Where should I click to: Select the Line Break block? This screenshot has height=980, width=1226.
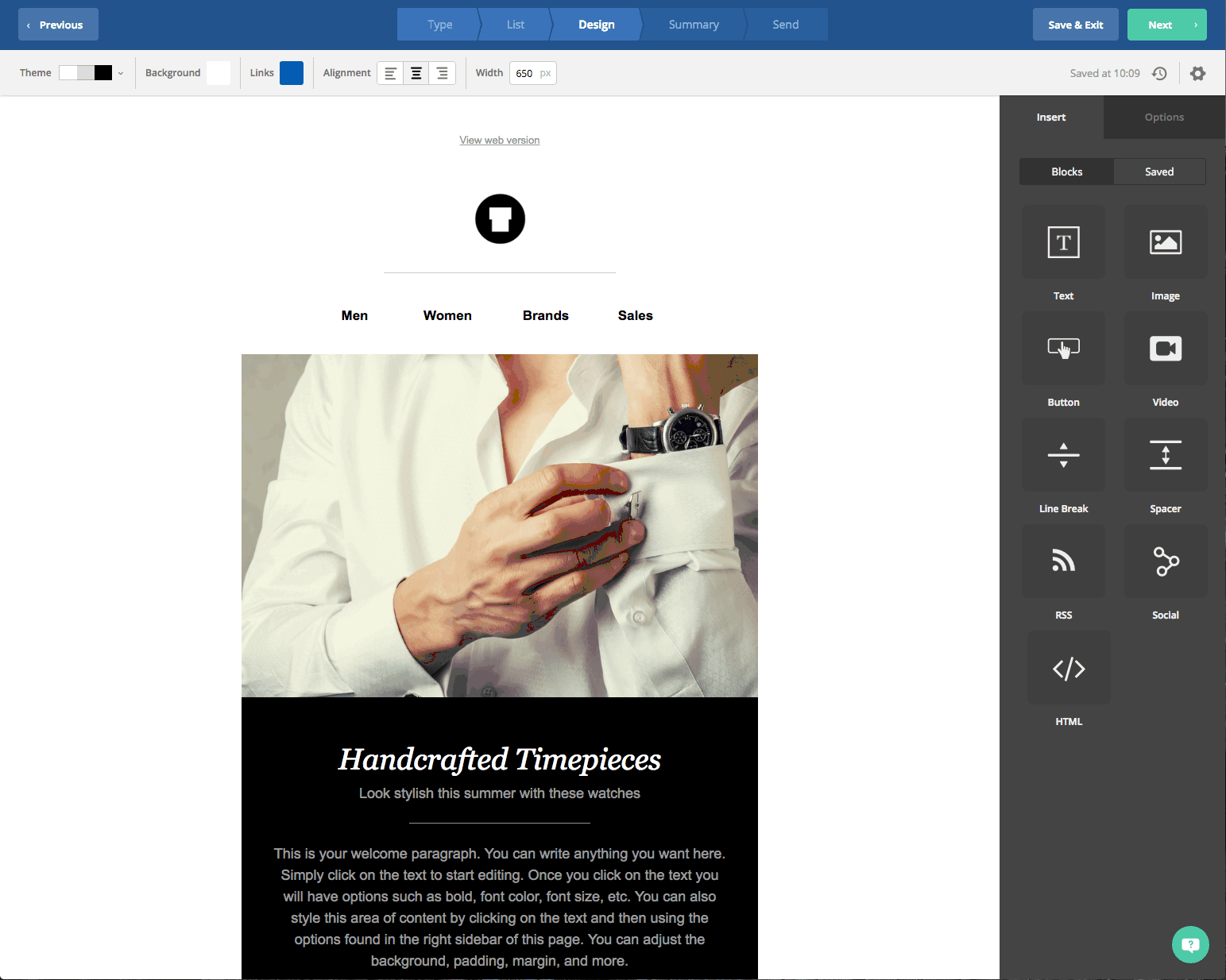coord(1063,455)
